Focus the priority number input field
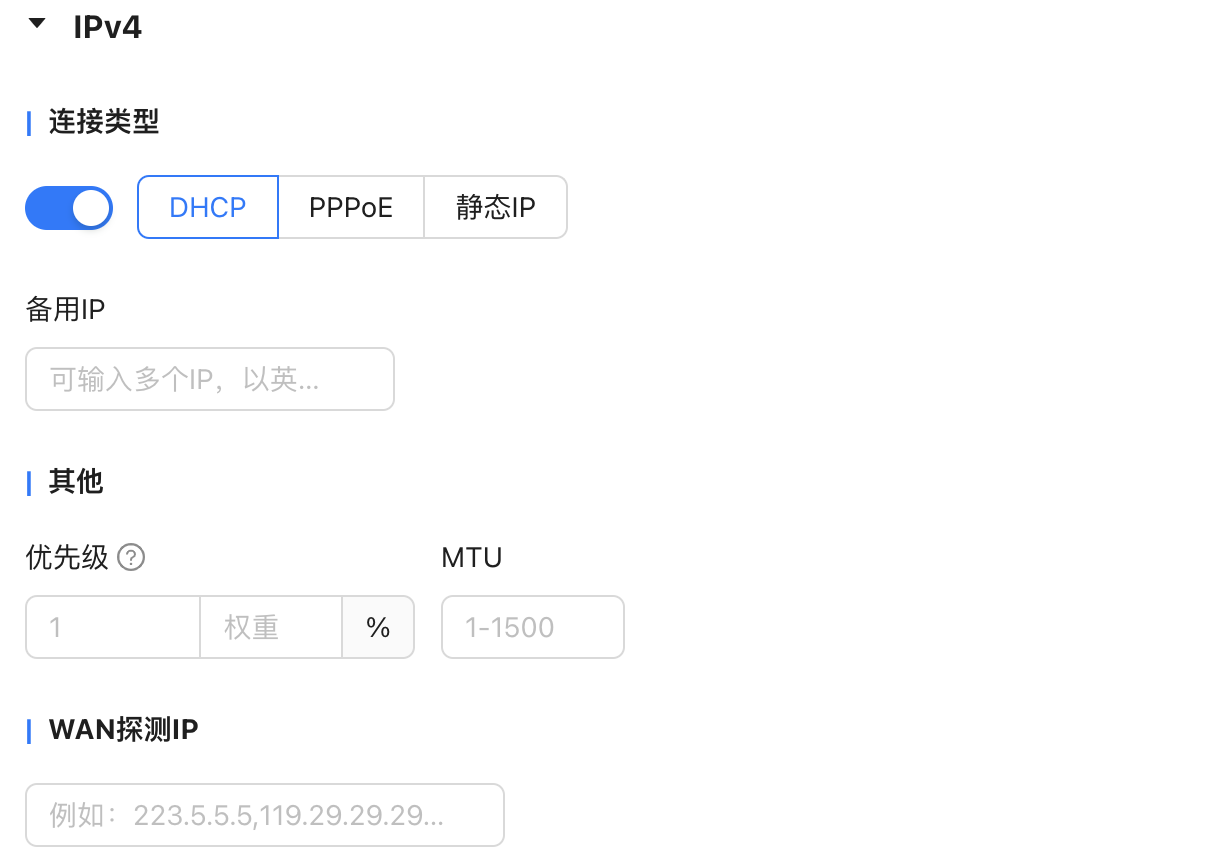 [113, 627]
